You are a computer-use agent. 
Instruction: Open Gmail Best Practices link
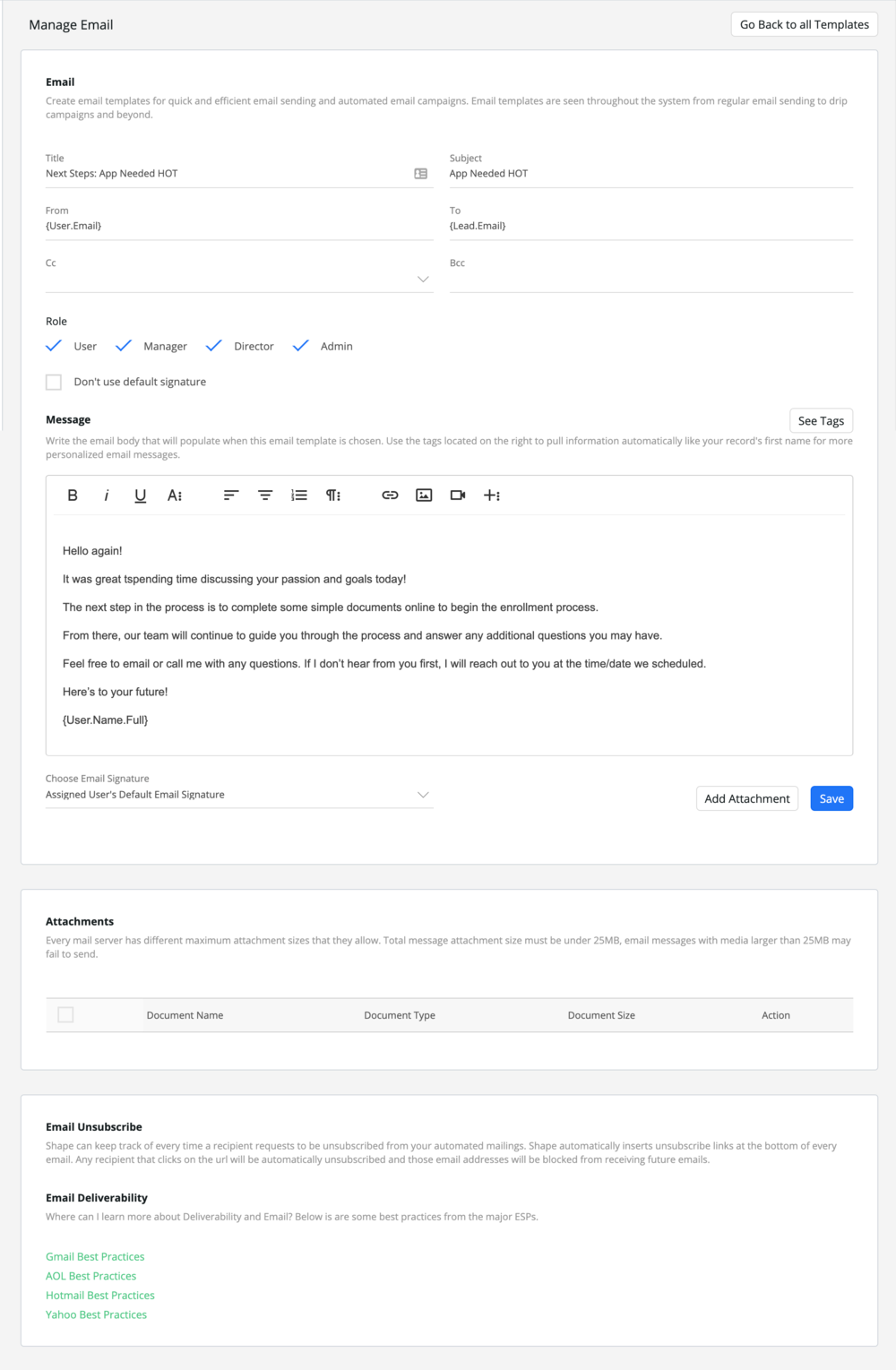[x=95, y=1257]
